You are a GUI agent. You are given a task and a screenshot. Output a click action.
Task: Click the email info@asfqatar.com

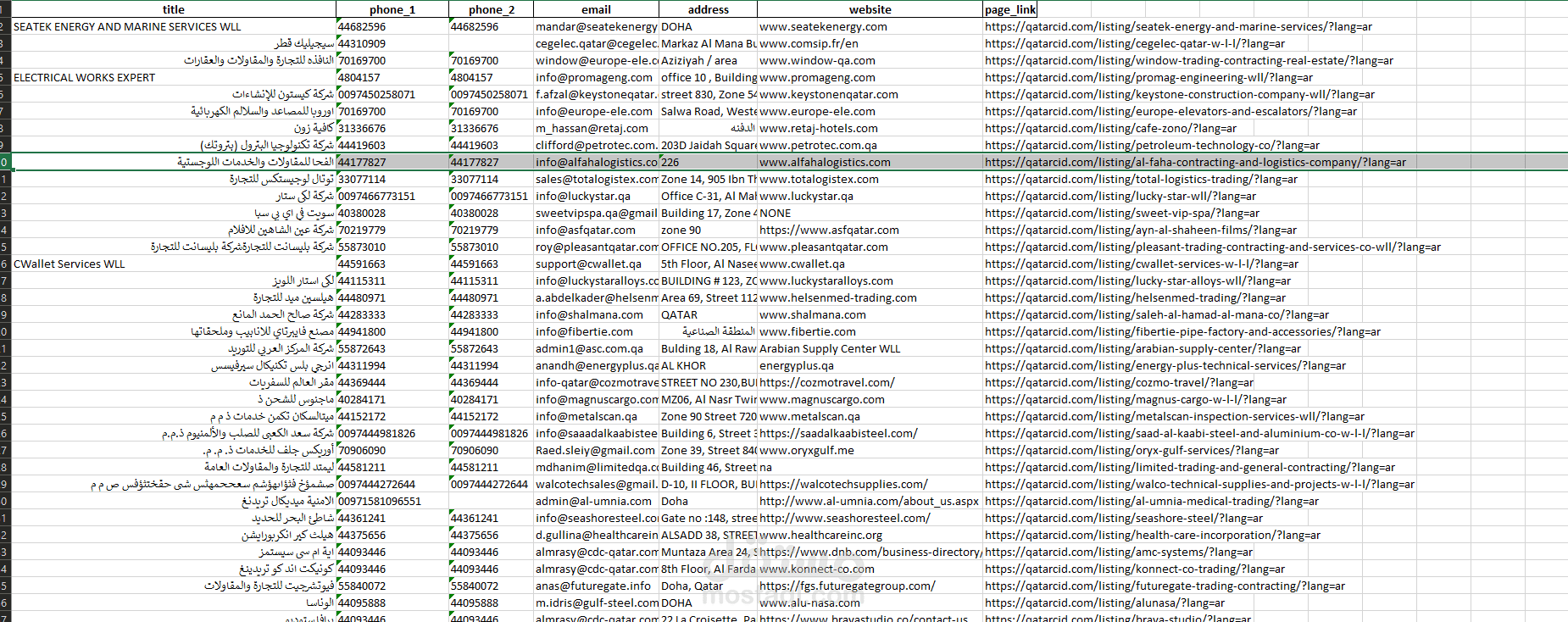[596, 230]
